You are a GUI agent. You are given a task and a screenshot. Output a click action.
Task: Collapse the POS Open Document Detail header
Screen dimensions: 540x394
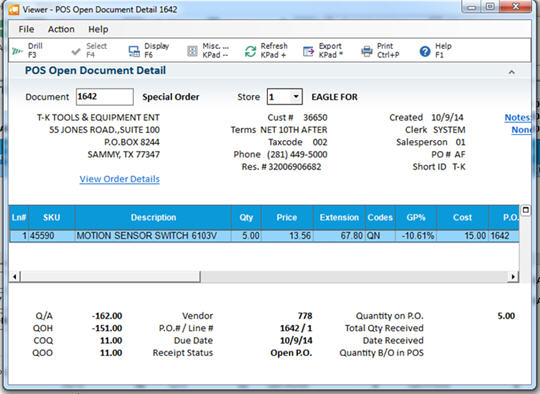(512, 72)
